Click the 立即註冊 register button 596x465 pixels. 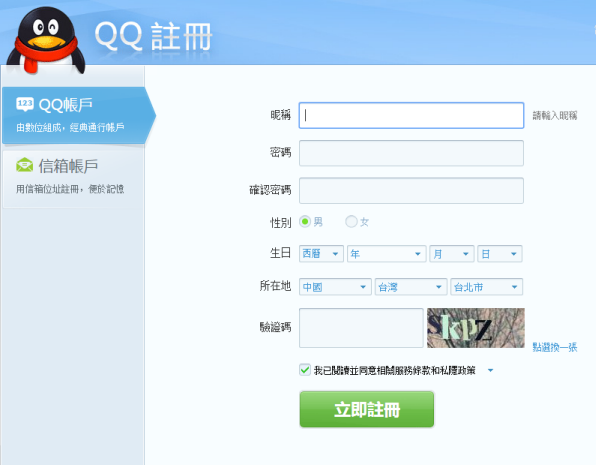pyautogui.click(x=366, y=409)
